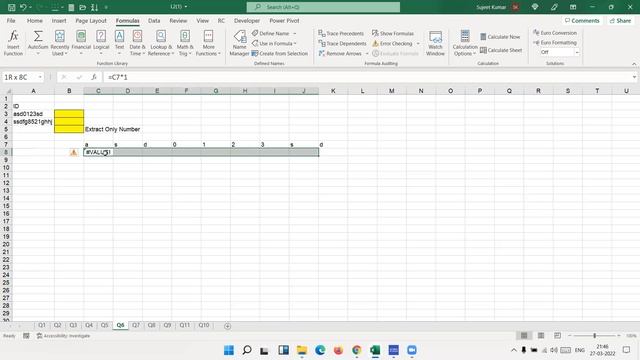
Task: Click the Search box in title bar
Action: tap(323, 7)
